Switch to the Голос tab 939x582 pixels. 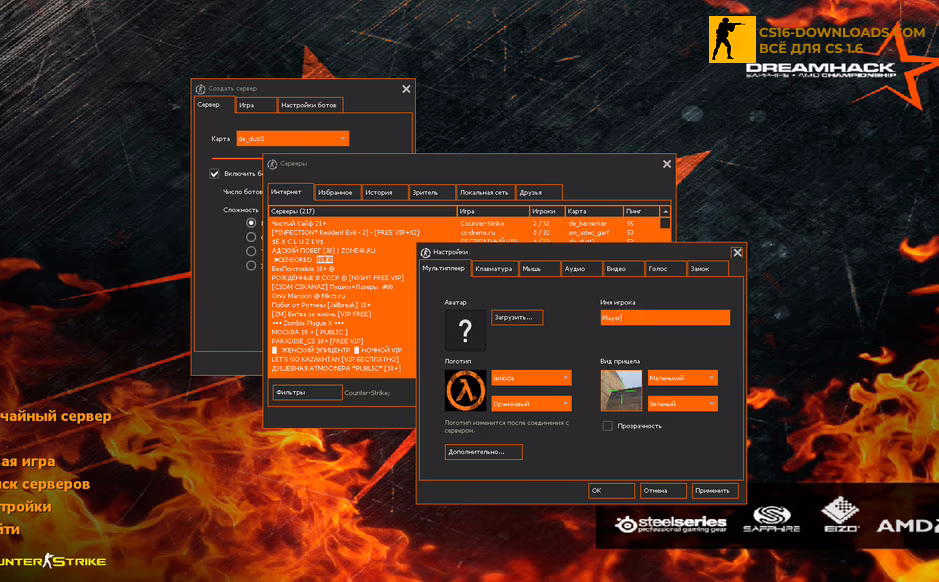click(666, 269)
